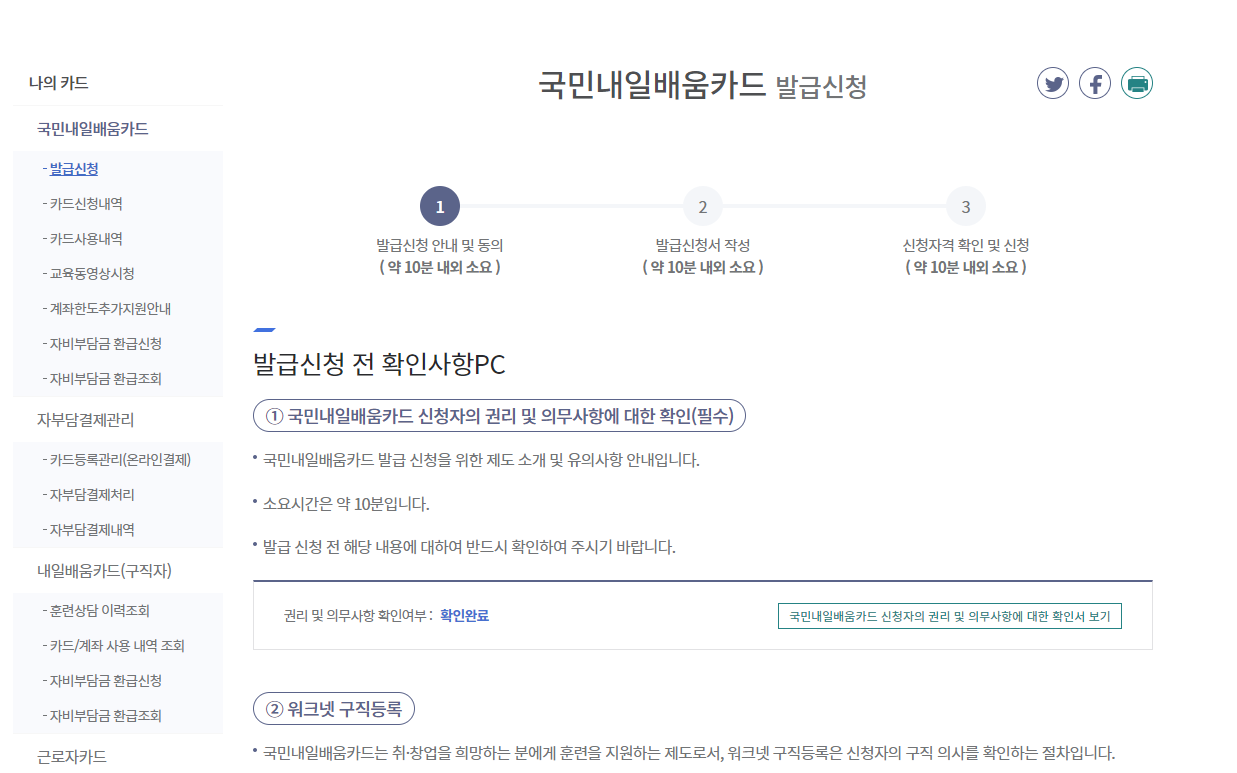
Task: Select 국민내일배움카드 sidebar section
Action: click(93, 129)
